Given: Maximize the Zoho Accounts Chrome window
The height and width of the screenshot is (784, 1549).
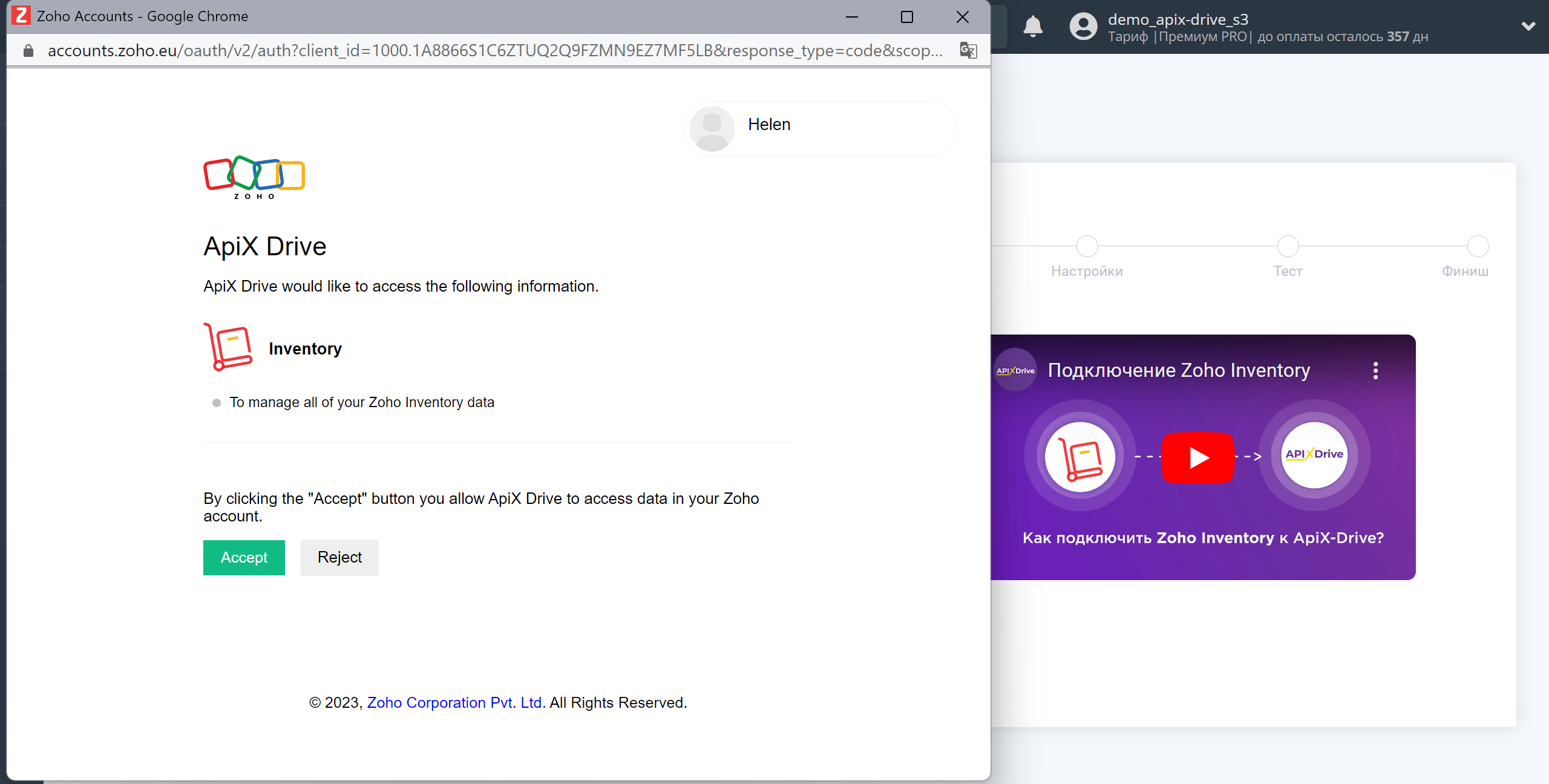Looking at the screenshot, I should [907, 17].
